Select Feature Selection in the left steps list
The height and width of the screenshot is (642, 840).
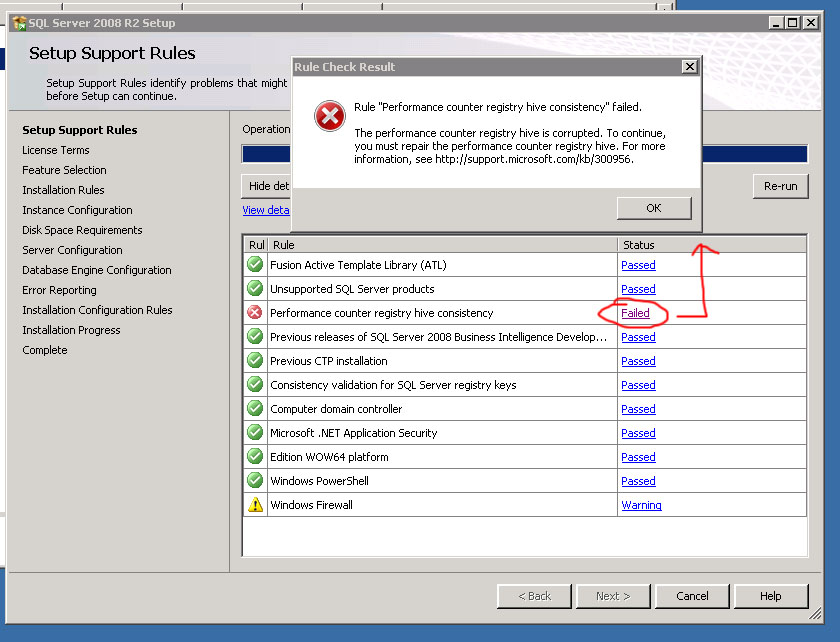pyautogui.click(x=64, y=170)
